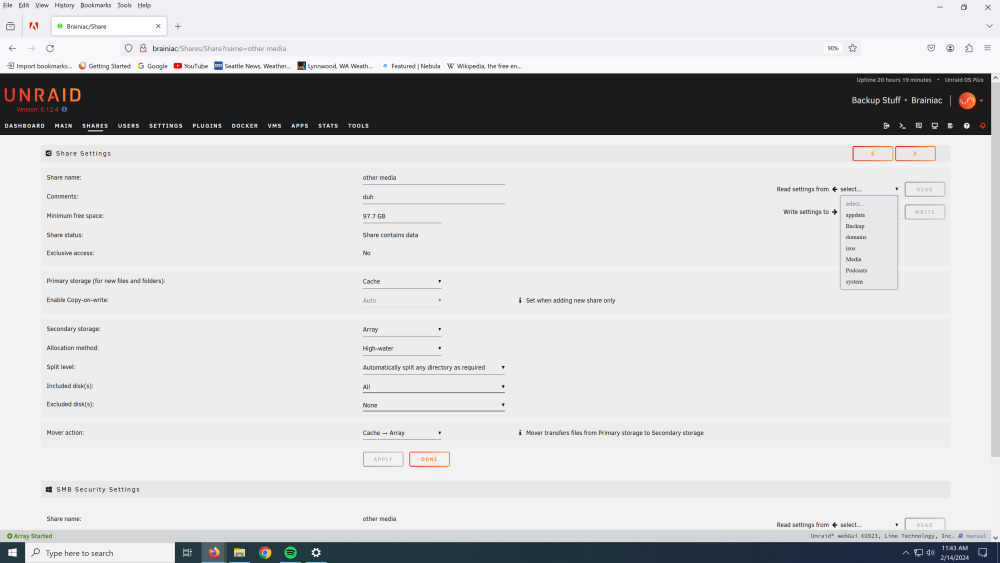Viewport: 1000px width, 563px height.
Task: Edit the Minimum free space field
Action: [402, 216]
